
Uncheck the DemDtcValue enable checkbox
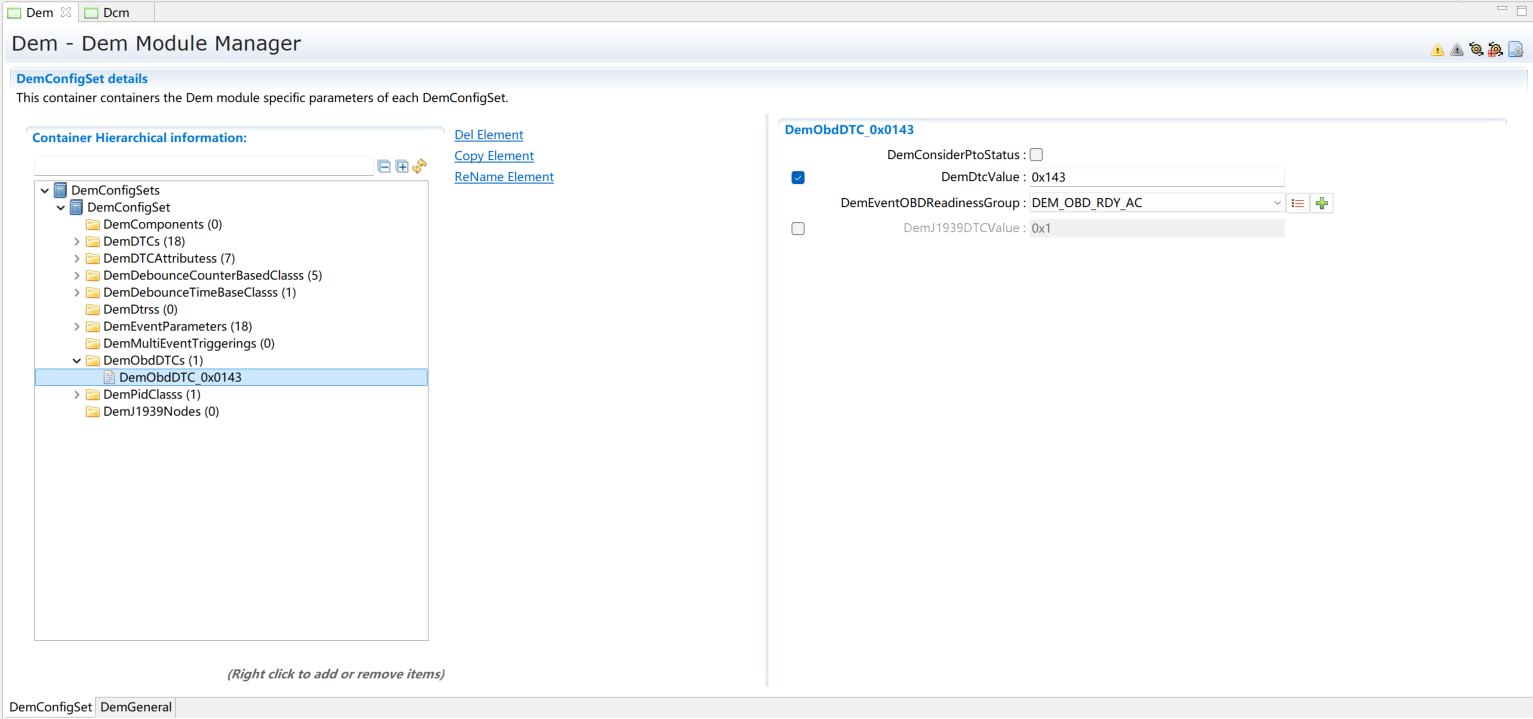coord(798,178)
